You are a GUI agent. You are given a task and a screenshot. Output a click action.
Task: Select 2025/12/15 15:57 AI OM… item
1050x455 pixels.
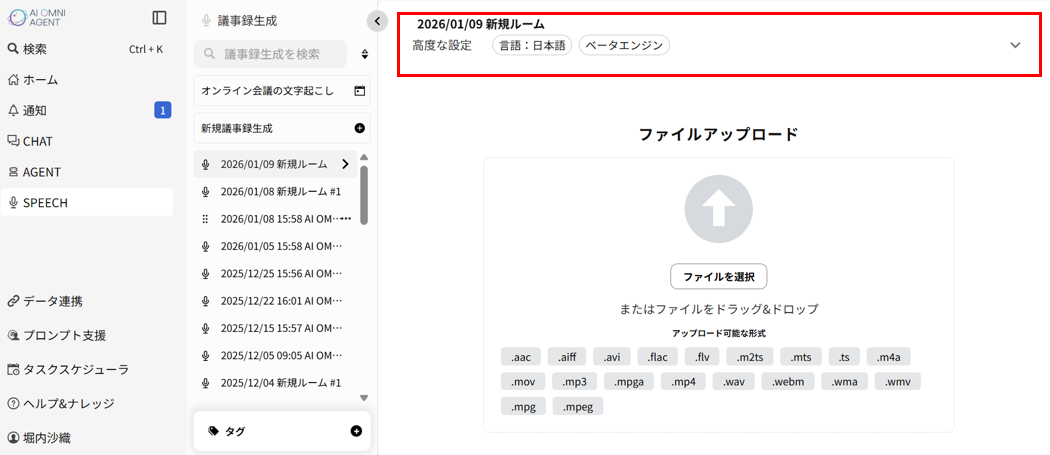click(275, 328)
